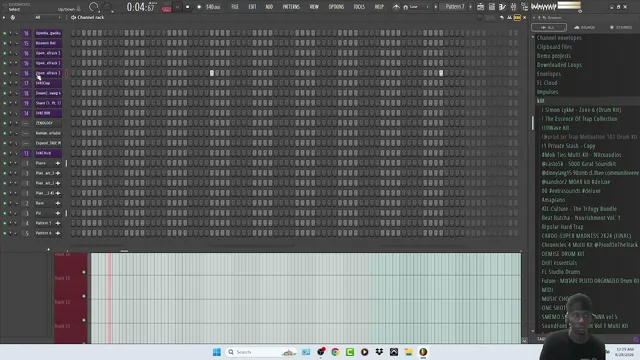640x360 pixels.
Task: Open FL Studio Drums kit folder
Action: (x=560, y=272)
